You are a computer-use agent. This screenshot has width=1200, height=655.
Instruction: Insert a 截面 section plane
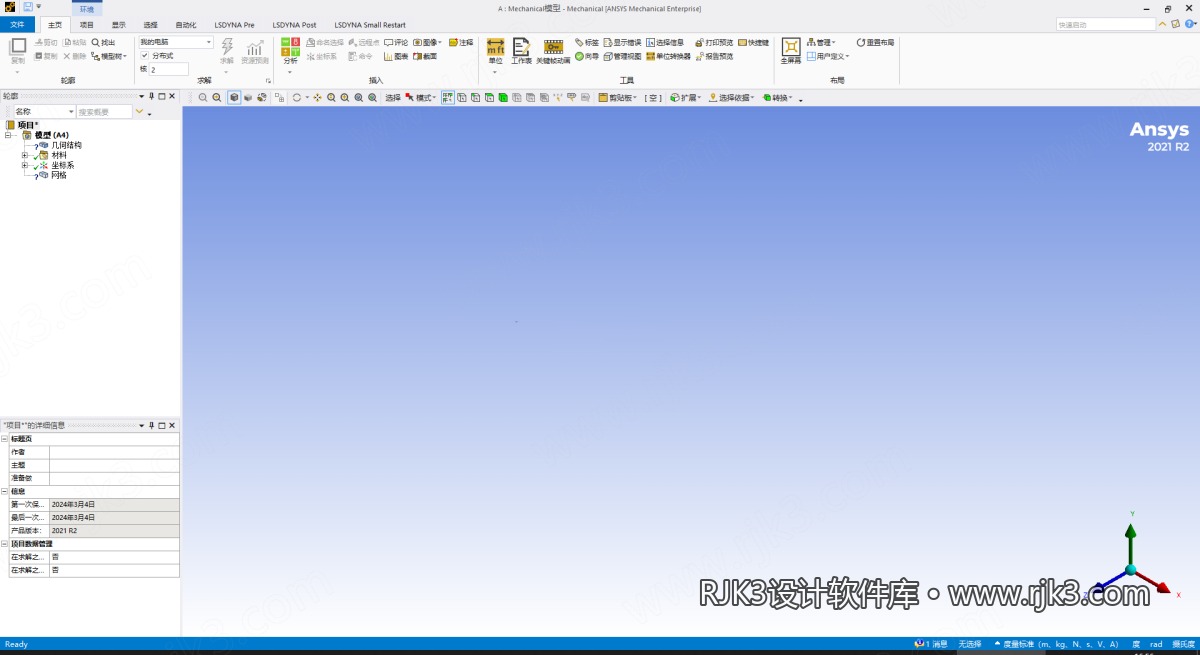pos(425,56)
